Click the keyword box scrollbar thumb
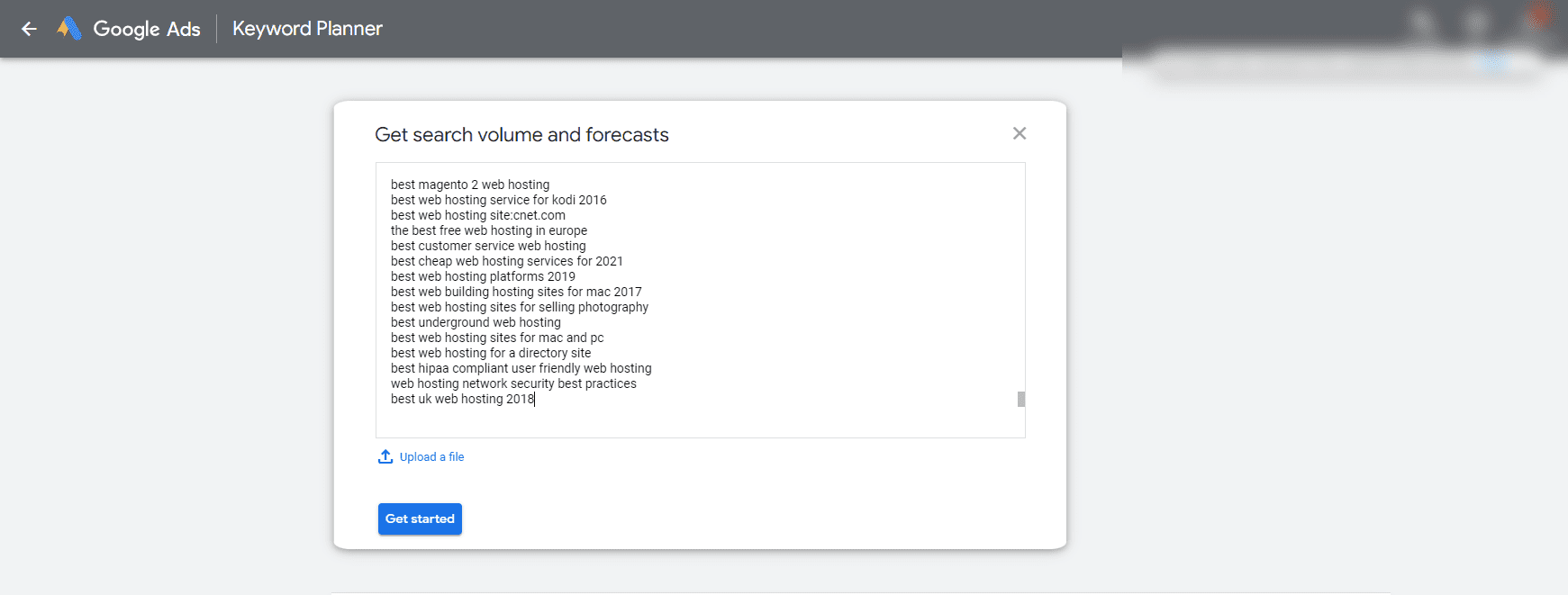Image resolution: width=1568 pixels, height=595 pixels. pos(1020,399)
